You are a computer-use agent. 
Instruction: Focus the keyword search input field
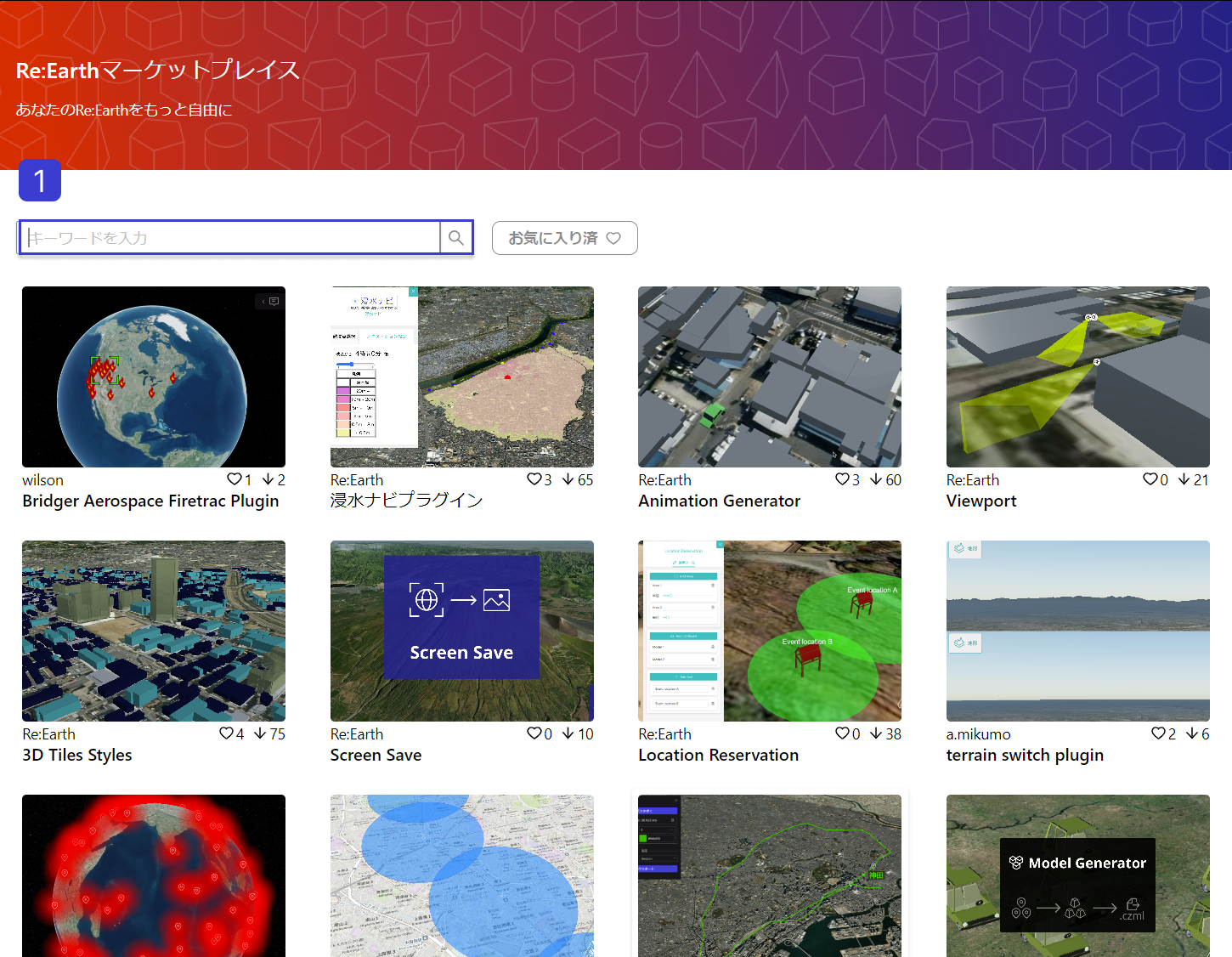point(230,238)
